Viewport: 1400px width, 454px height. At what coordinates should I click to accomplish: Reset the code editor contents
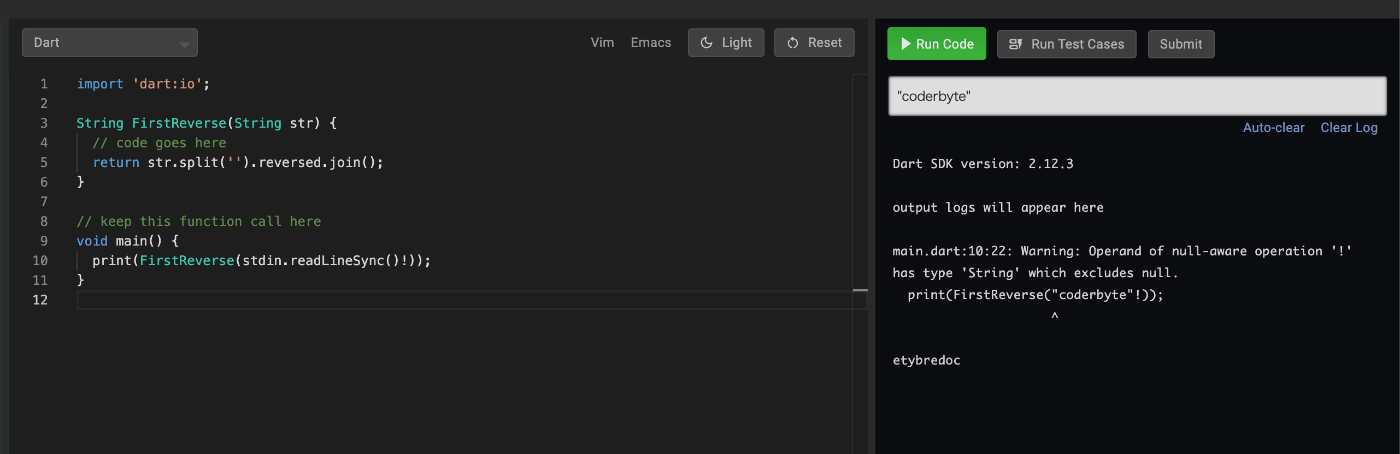(x=814, y=43)
